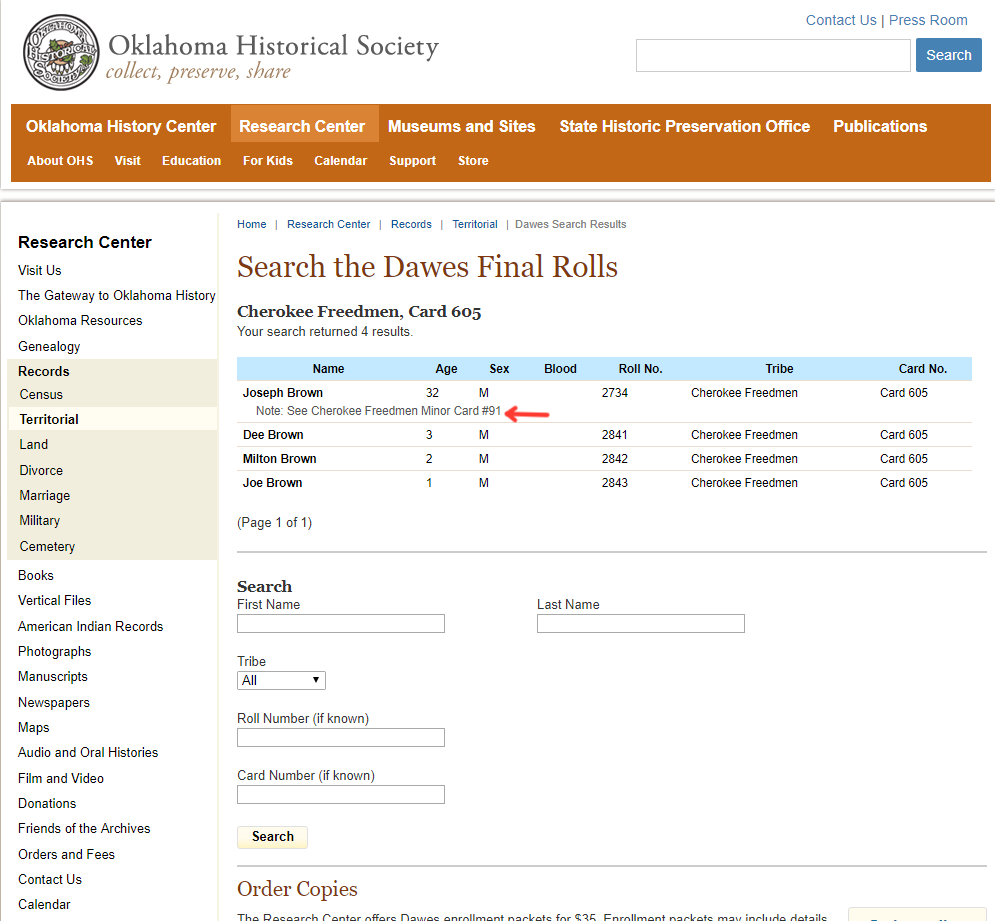Open the For Kids nav item
Image resolution: width=995 pixels, height=921 pixels.
(x=267, y=161)
